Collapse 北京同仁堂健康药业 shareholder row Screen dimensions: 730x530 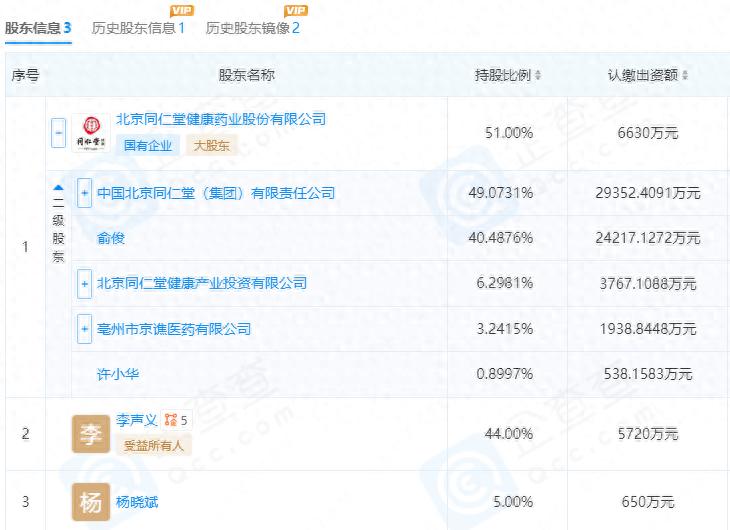point(58,133)
